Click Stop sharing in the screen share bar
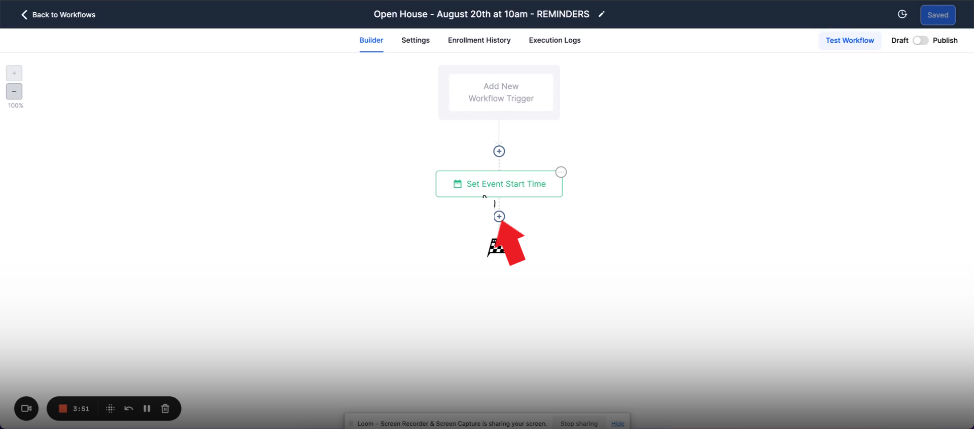The image size is (974, 429). 579,423
